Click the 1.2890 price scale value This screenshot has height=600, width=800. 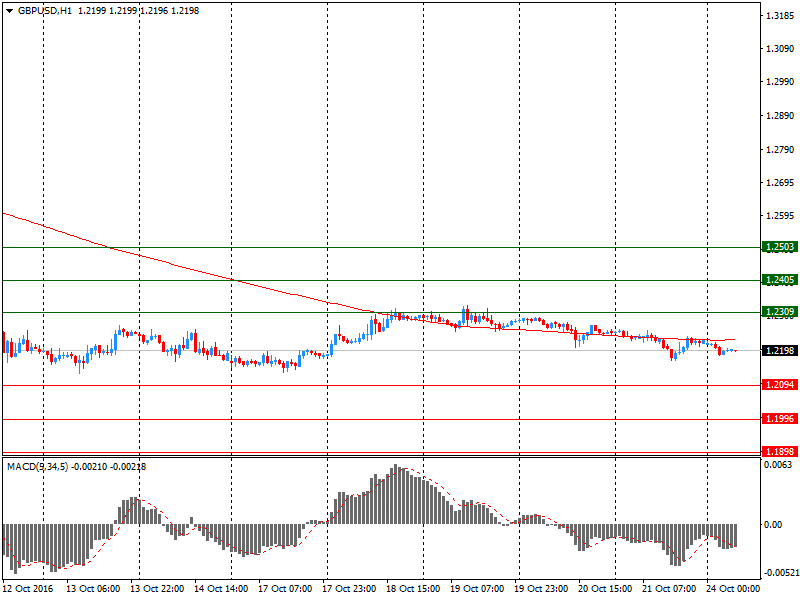point(780,116)
